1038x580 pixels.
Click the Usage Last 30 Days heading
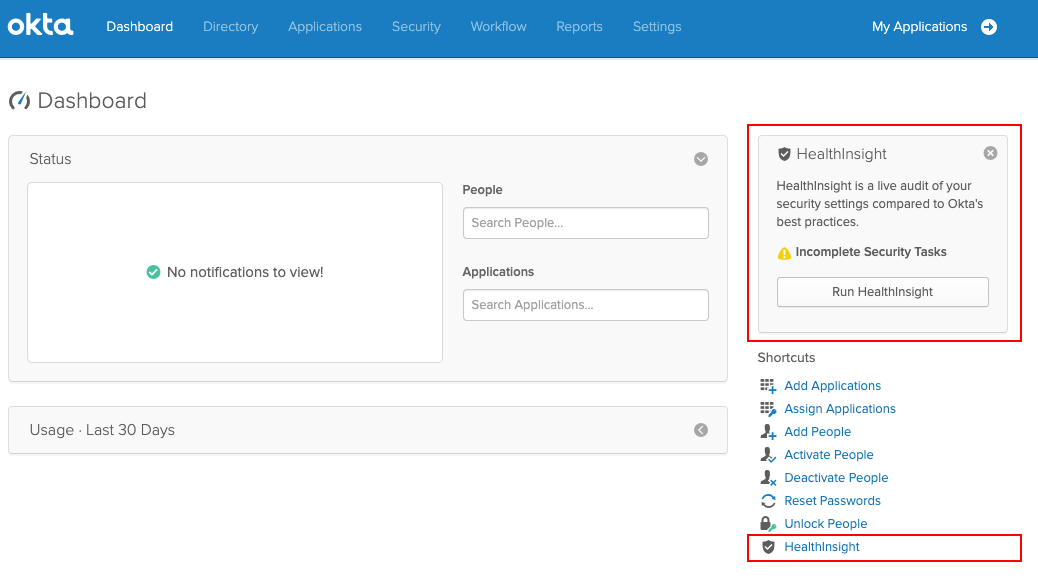tap(102, 430)
